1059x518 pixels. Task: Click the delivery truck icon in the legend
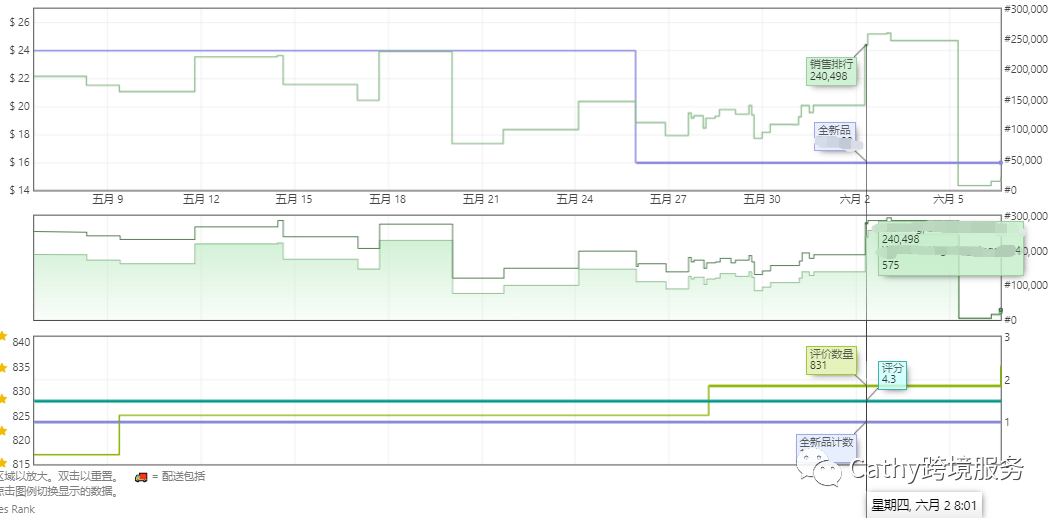coord(141,477)
